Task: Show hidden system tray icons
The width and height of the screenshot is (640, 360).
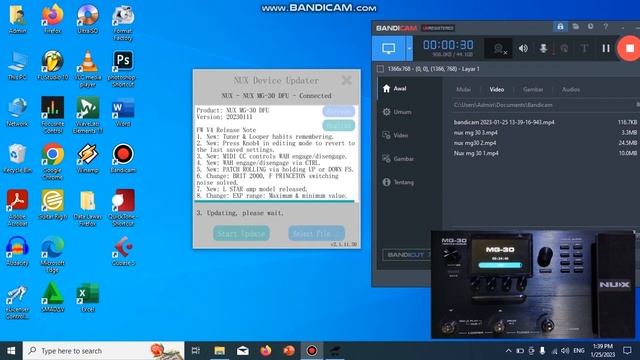Action: pos(508,351)
